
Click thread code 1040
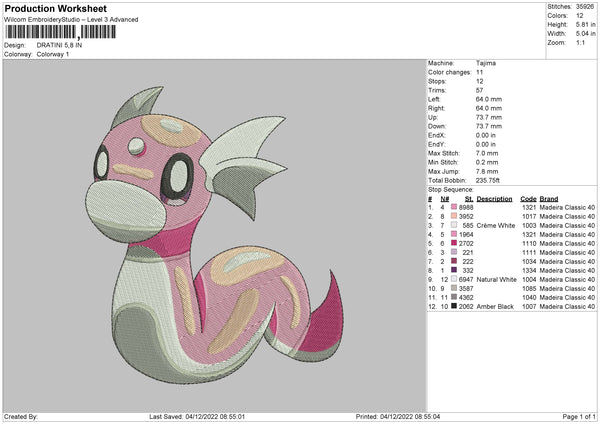(529, 298)
